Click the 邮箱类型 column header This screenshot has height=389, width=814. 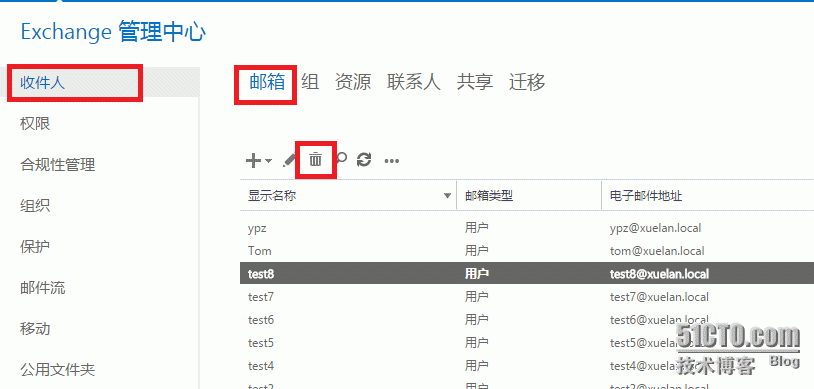tap(529, 196)
